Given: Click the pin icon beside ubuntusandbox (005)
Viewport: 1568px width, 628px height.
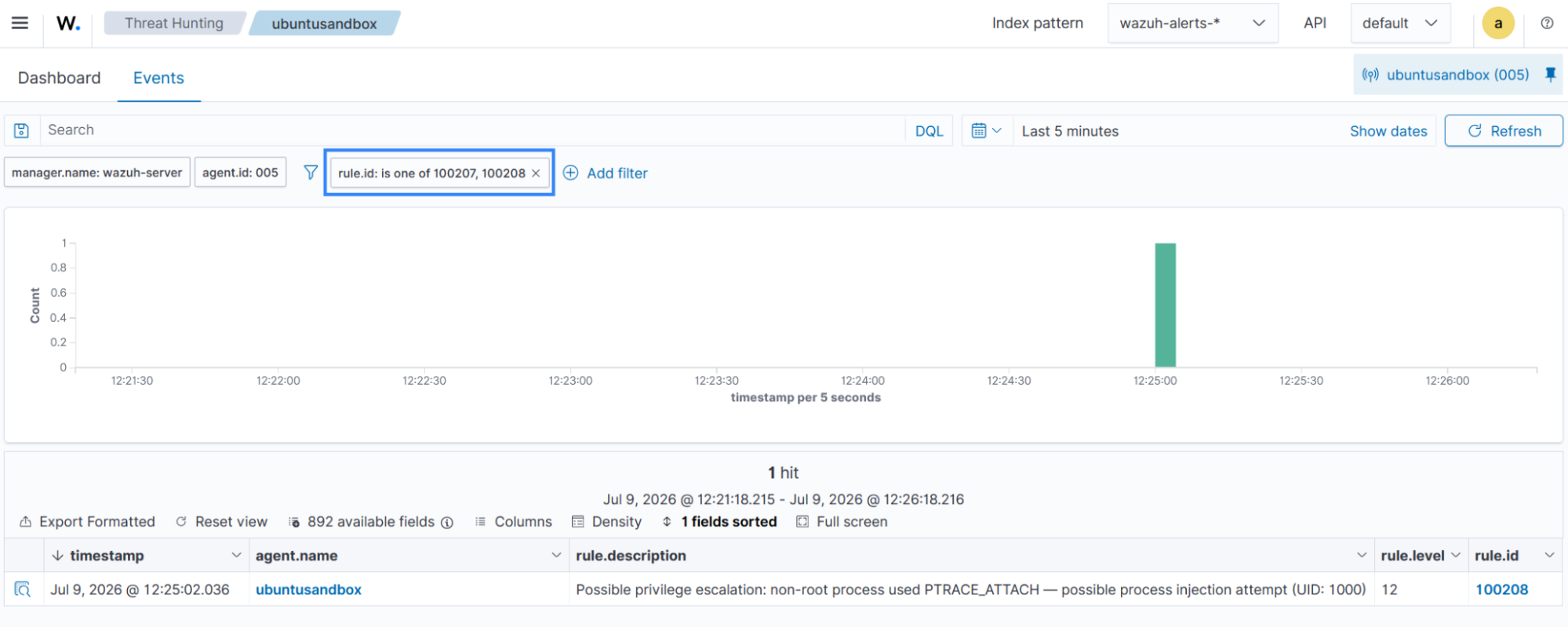Looking at the screenshot, I should click(x=1550, y=75).
